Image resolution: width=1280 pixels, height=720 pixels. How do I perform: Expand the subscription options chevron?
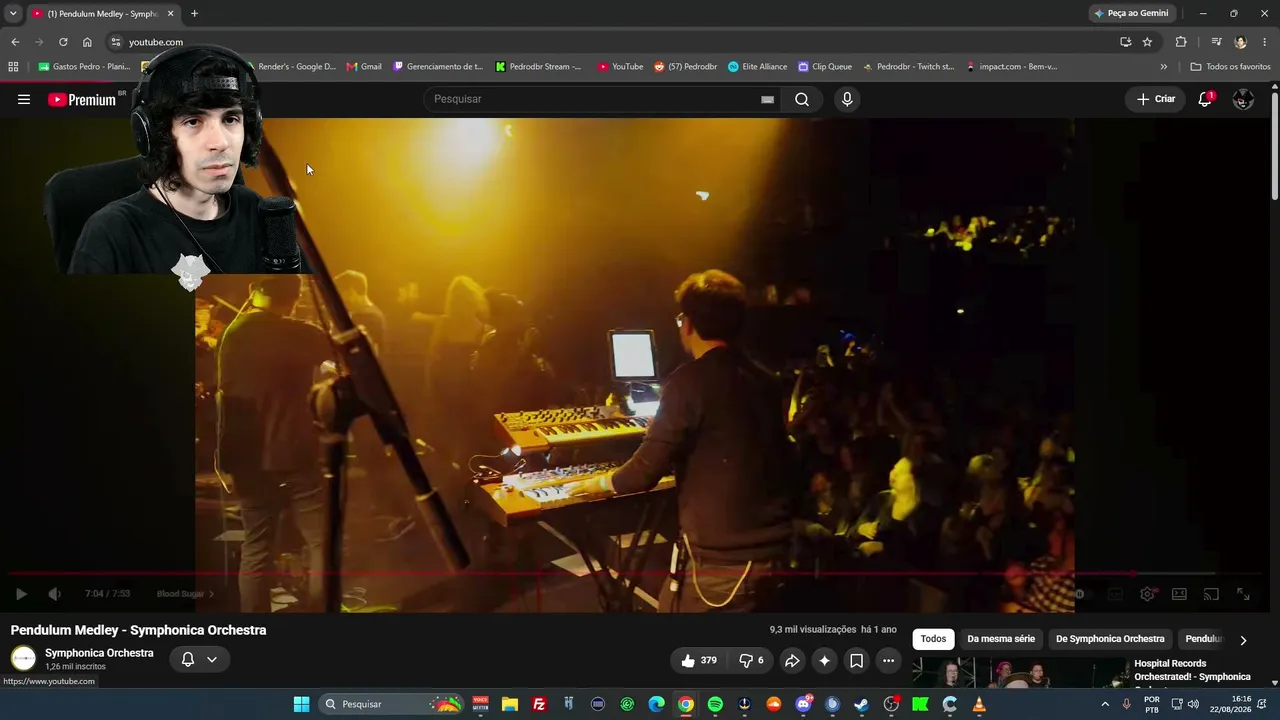click(x=212, y=659)
